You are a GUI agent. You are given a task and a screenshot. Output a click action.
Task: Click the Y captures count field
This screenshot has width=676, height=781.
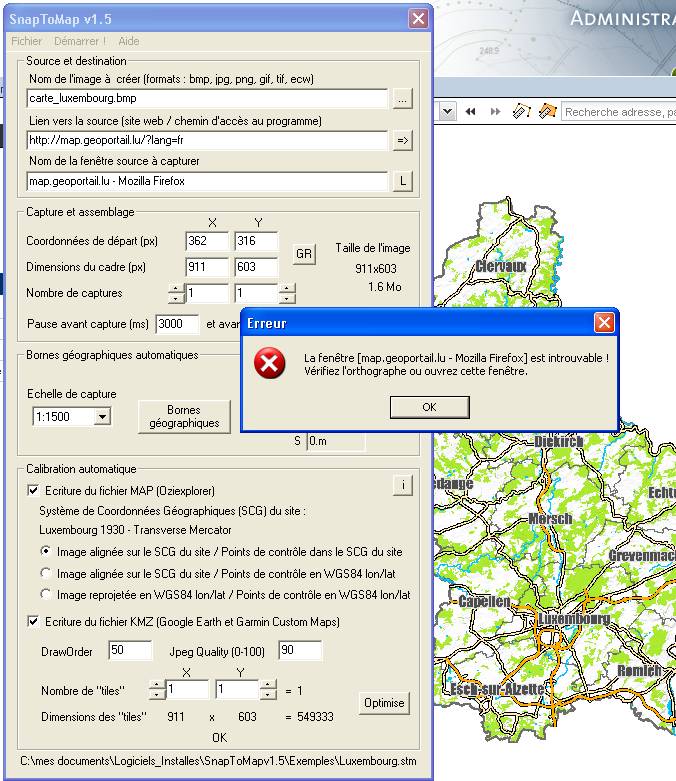(x=256, y=293)
